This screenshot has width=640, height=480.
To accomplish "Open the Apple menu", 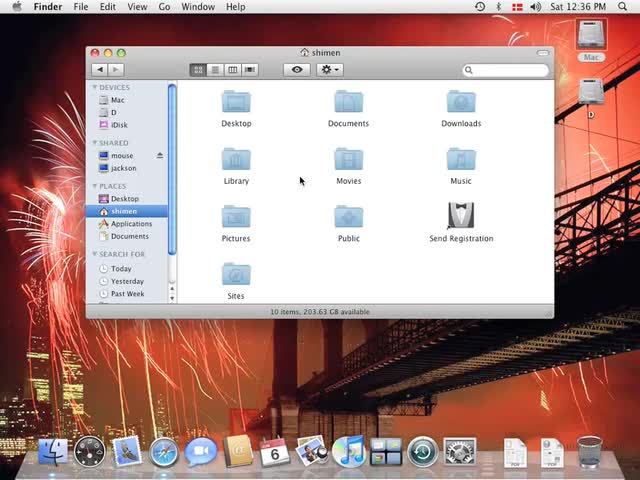I will tap(17, 7).
